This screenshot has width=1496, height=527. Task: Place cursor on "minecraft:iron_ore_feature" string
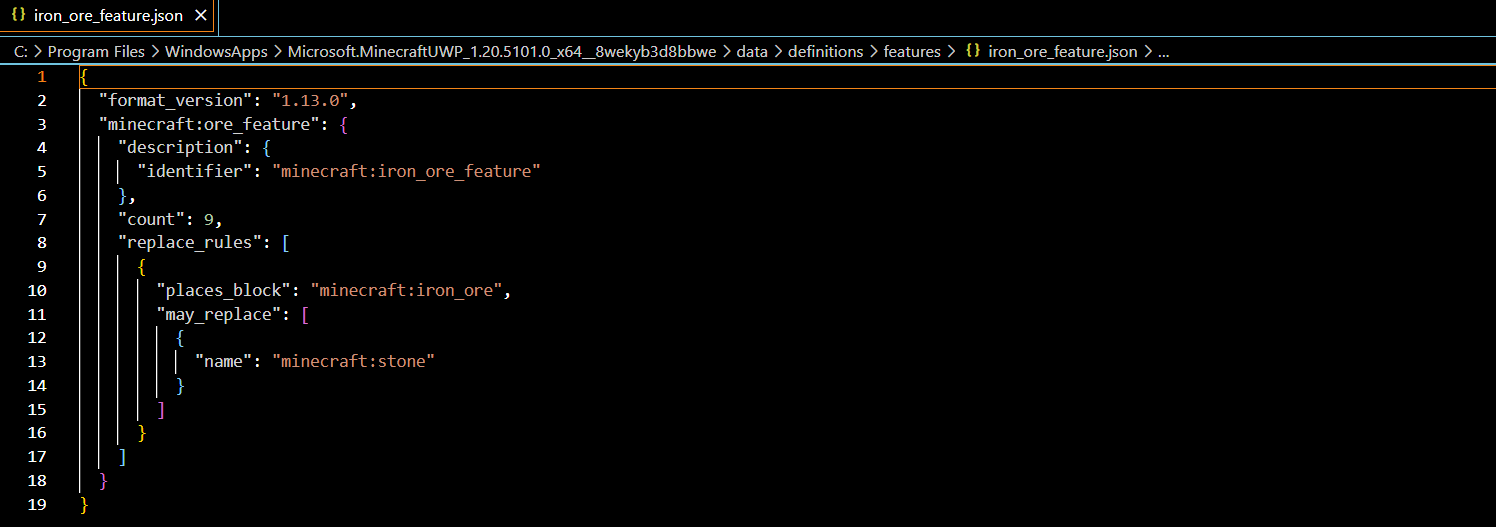(x=406, y=172)
